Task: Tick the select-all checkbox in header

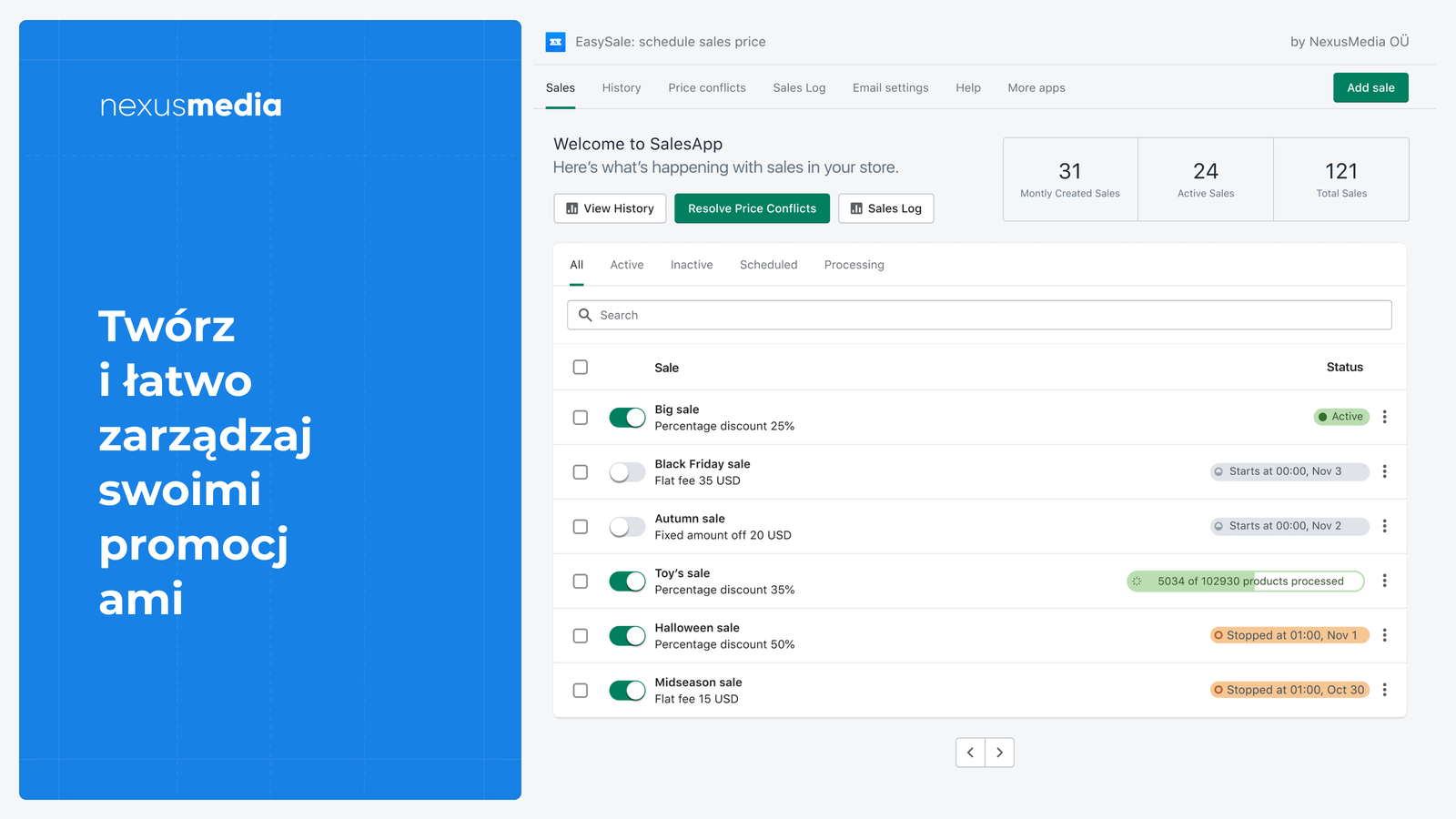Action: point(581,367)
